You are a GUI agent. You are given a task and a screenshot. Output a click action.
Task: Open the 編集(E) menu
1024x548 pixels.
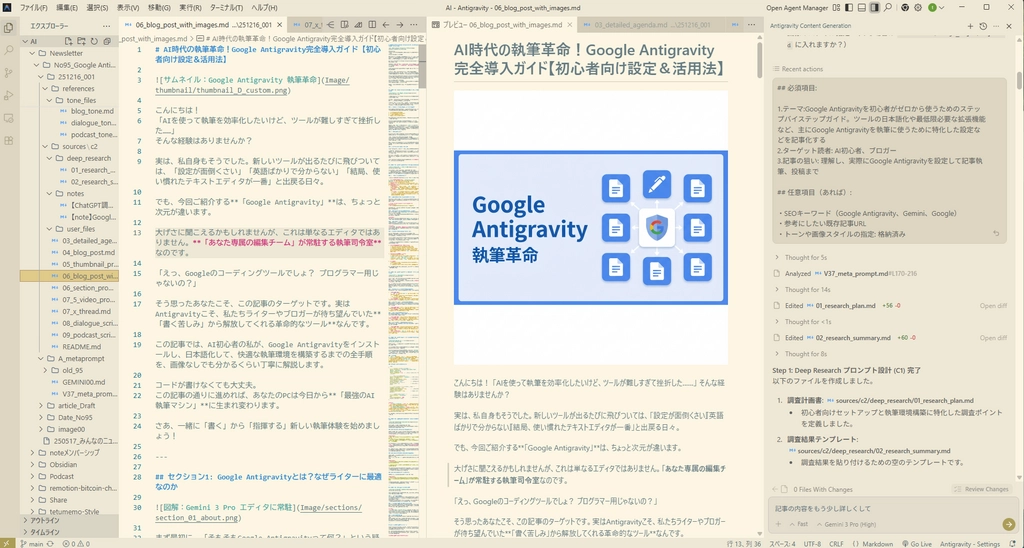[67, 8]
